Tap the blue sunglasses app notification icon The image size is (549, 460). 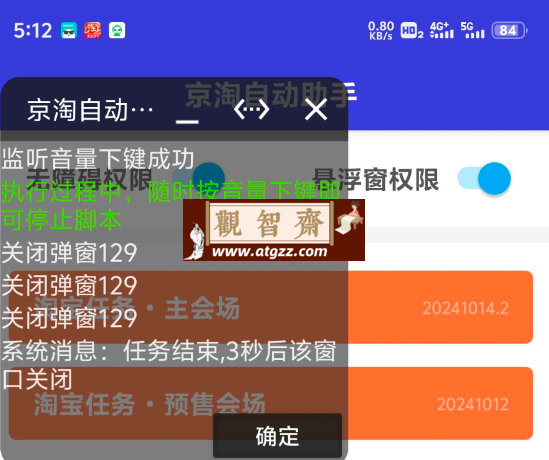click(69, 30)
